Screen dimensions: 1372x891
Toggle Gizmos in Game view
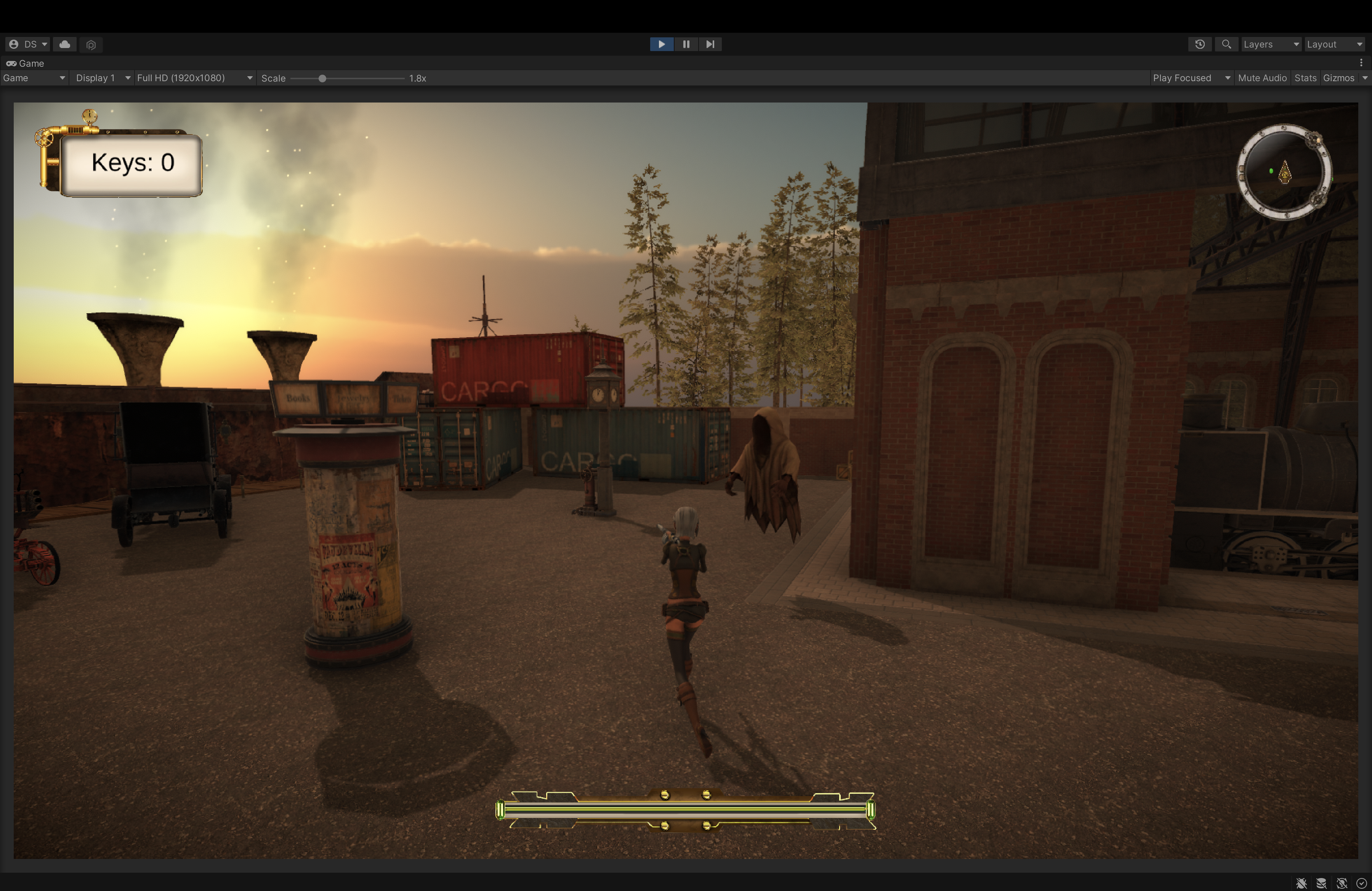point(1338,78)
